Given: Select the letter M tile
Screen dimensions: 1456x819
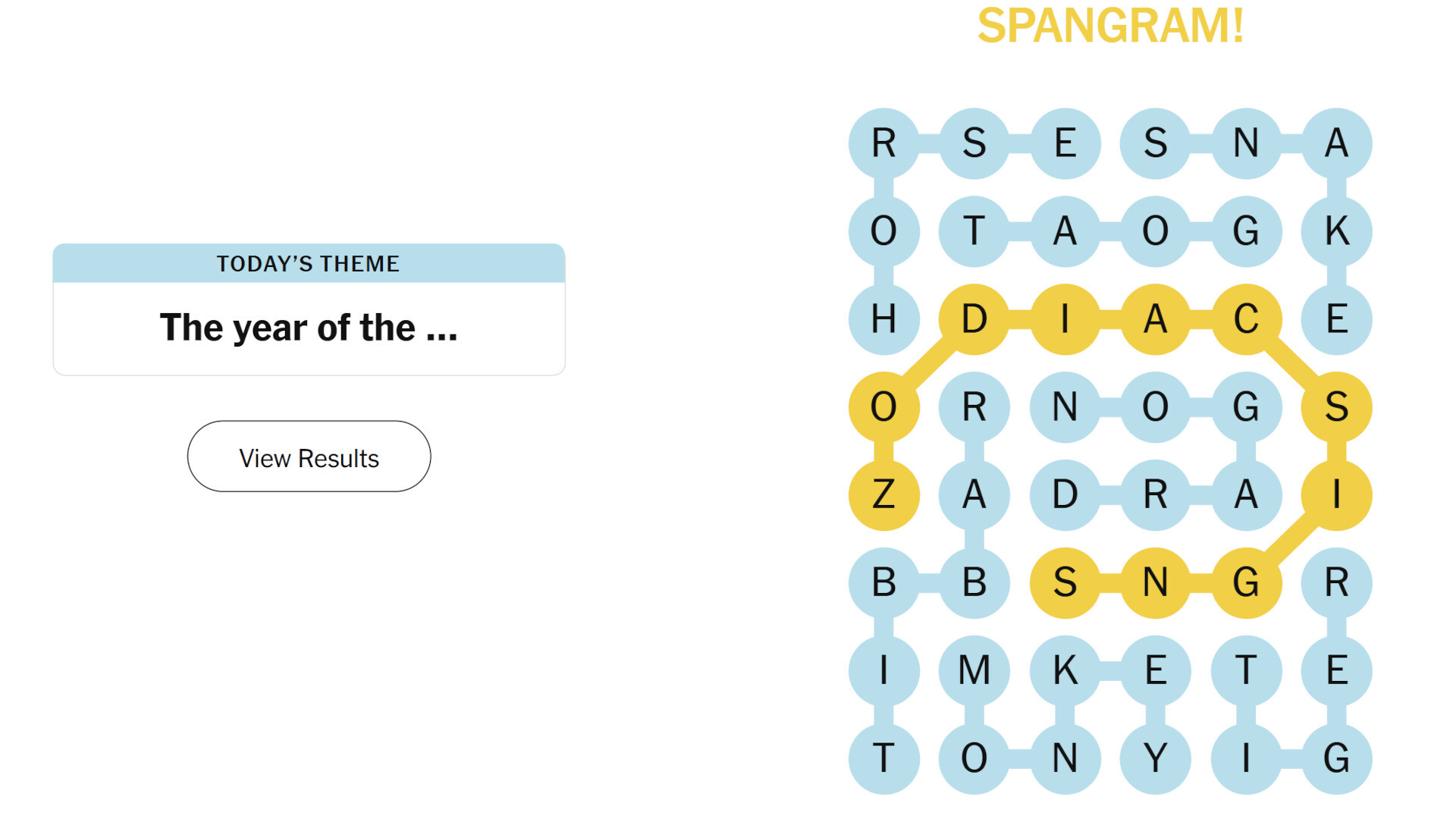Looking at the screenshot, I should click(x=974, y=670).
